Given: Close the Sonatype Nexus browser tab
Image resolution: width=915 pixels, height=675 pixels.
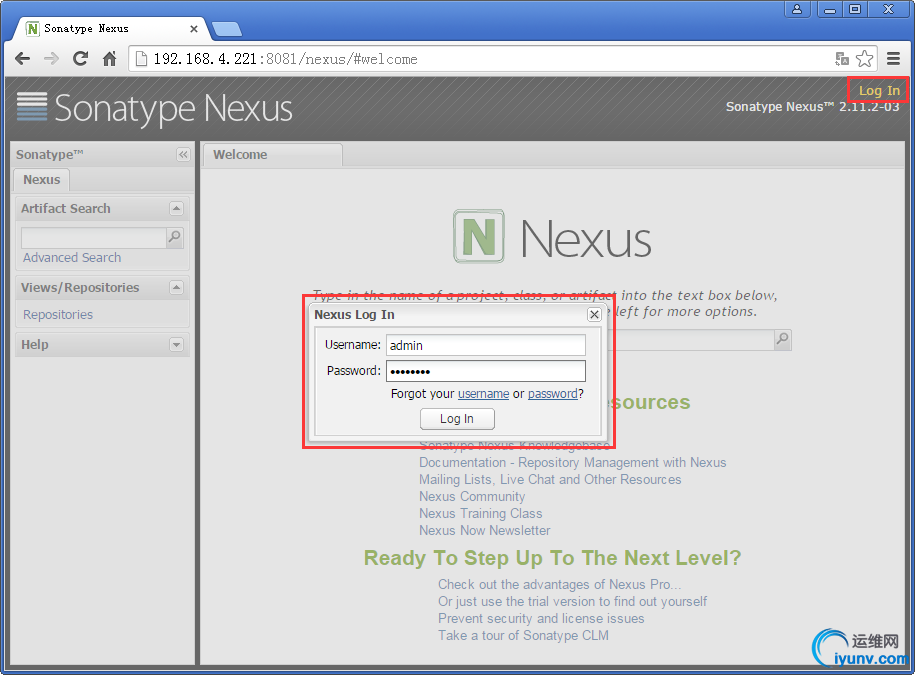Looking at the screenshot, I should (194, 29).
